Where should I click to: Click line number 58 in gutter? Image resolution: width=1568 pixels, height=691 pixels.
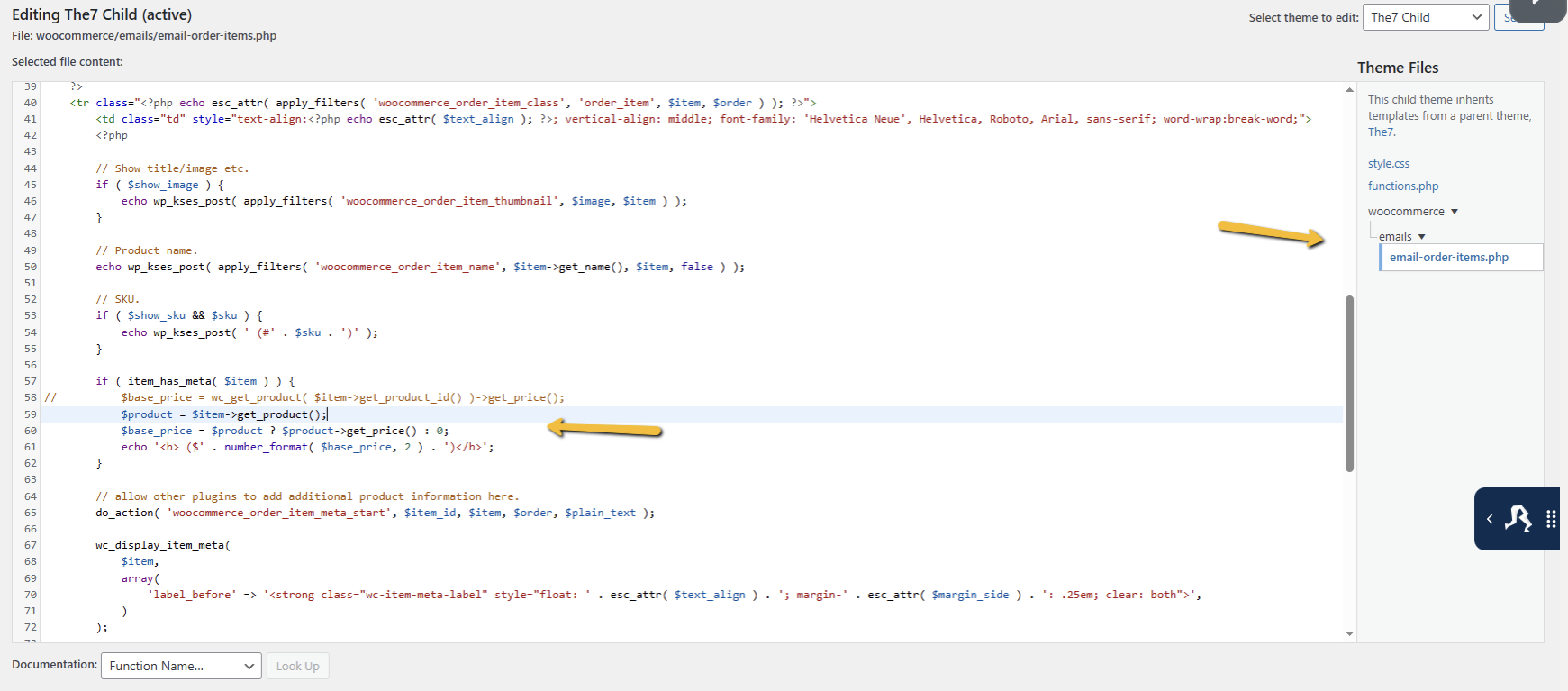point(31,398)
